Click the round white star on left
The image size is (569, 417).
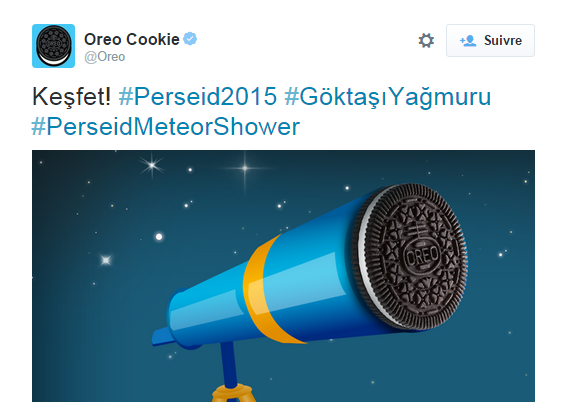tap(159, 237)
